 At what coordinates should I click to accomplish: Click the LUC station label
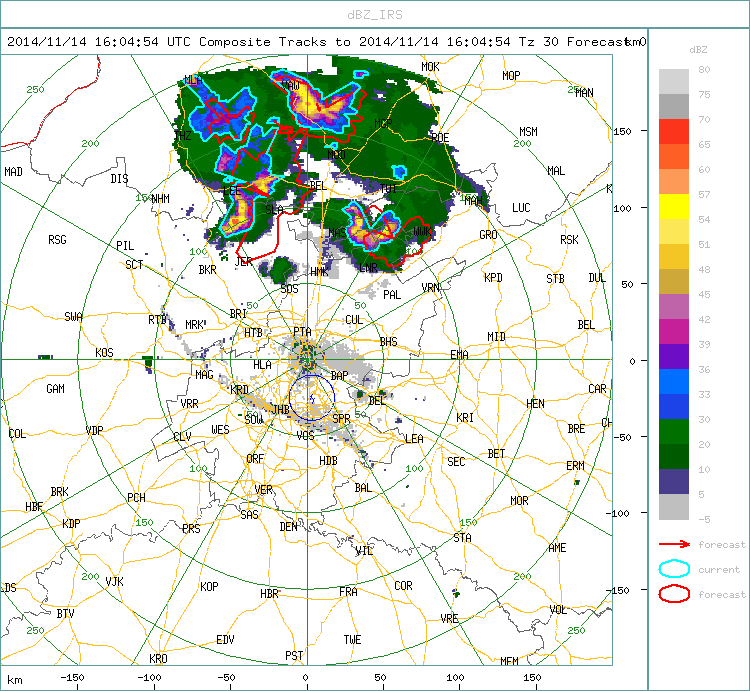coord(521,208)
